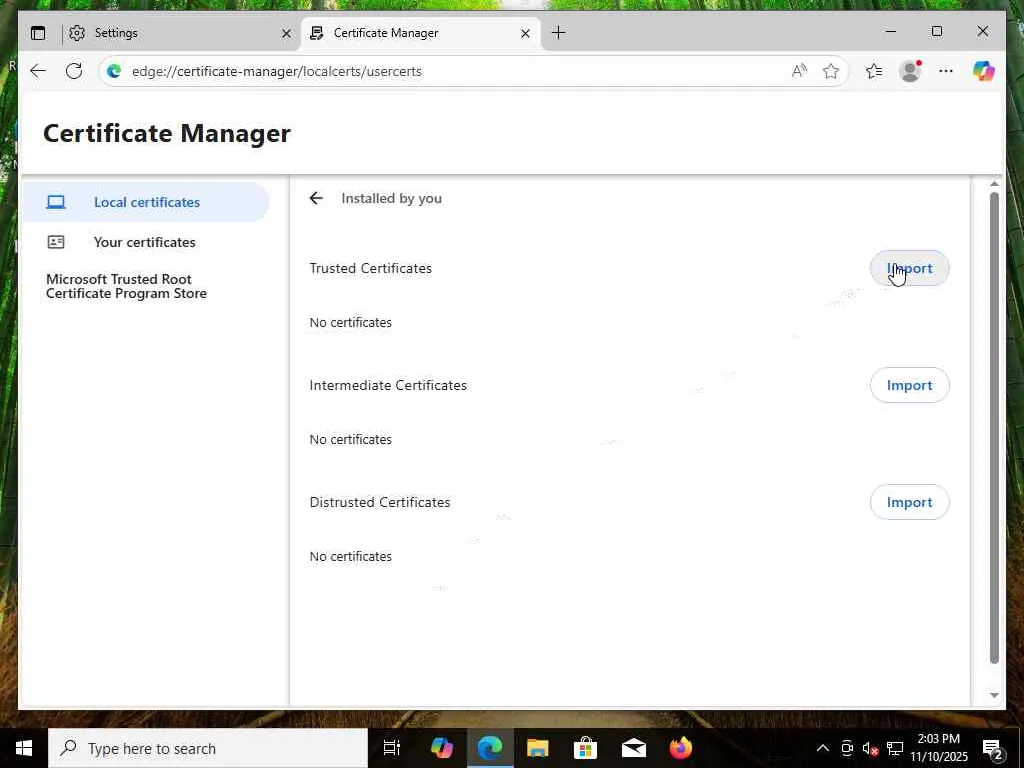Open Meet Now tray icon
1024x768 pixels.
pyautogui.click(x=847, y=748)
